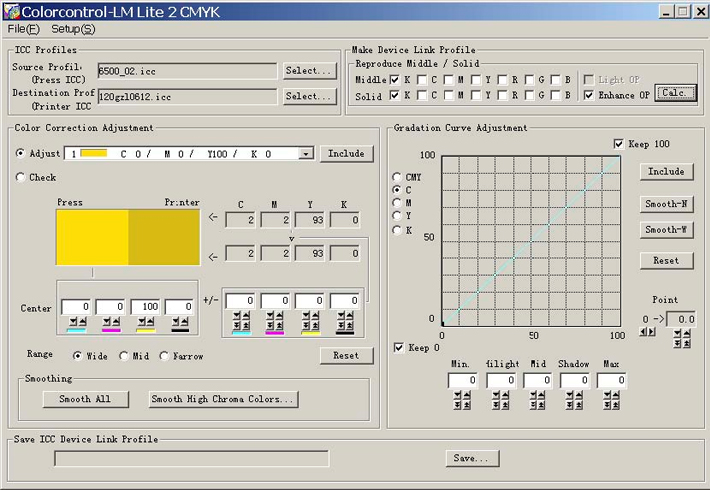Click the Hilight double up arrow
This screenshot has width=710, height=490.
[505, 405]
